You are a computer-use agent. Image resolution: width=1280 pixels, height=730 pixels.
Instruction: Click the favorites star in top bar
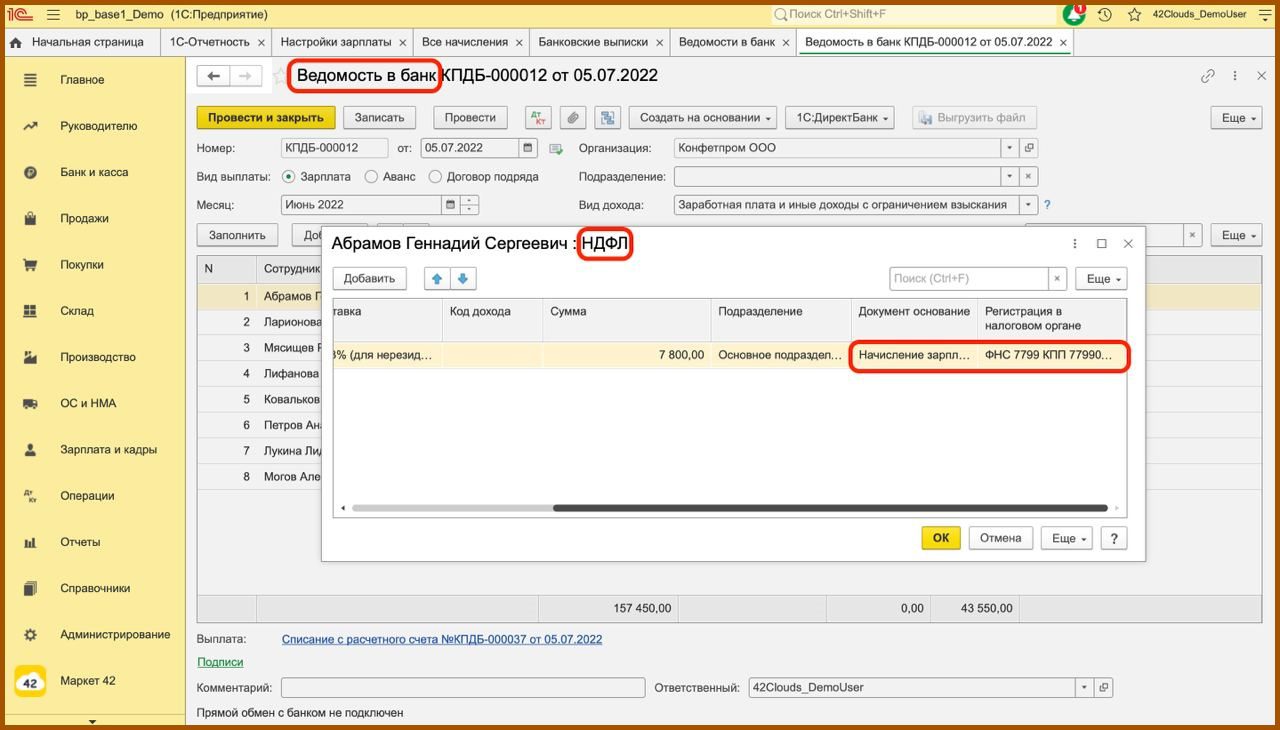click(x=1134, y=15)
